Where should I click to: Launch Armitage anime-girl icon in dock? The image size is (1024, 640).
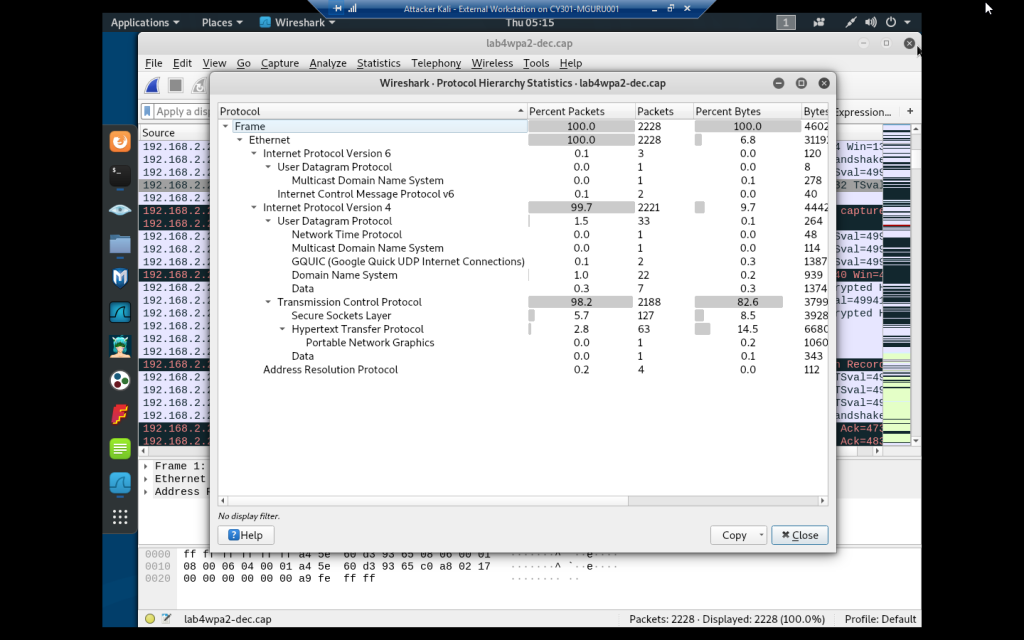coord(120,346)
